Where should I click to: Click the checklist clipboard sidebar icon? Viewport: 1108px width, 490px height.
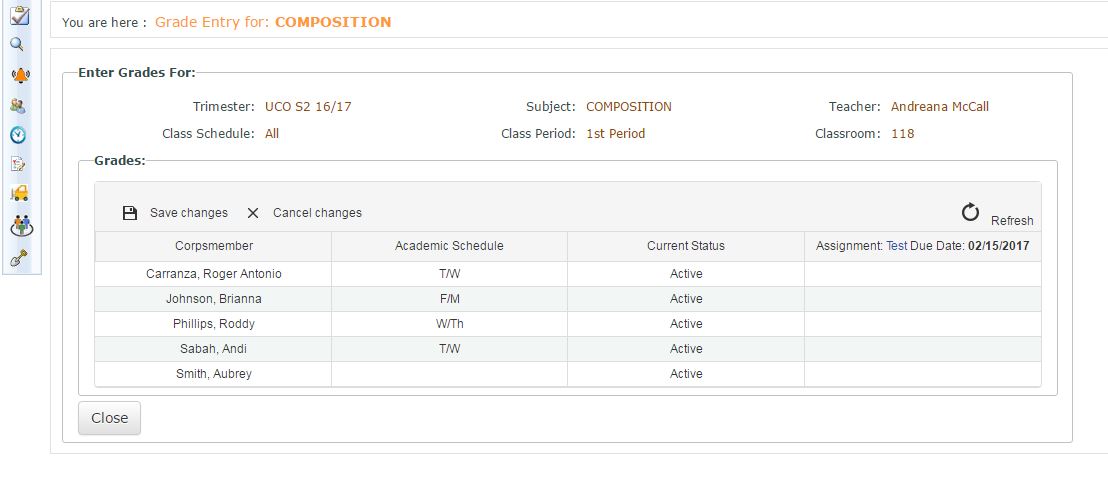tap(18, 15)
